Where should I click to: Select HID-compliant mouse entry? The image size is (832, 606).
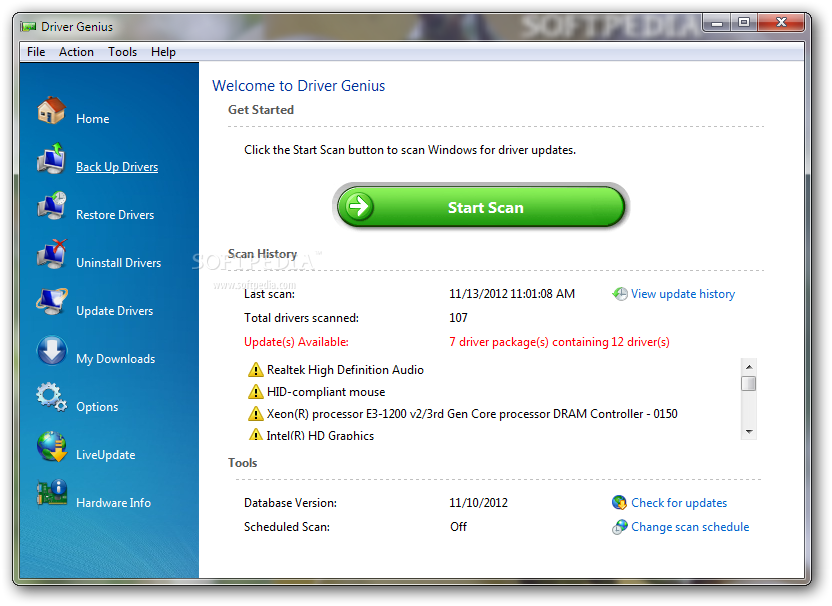coord(326,392)
